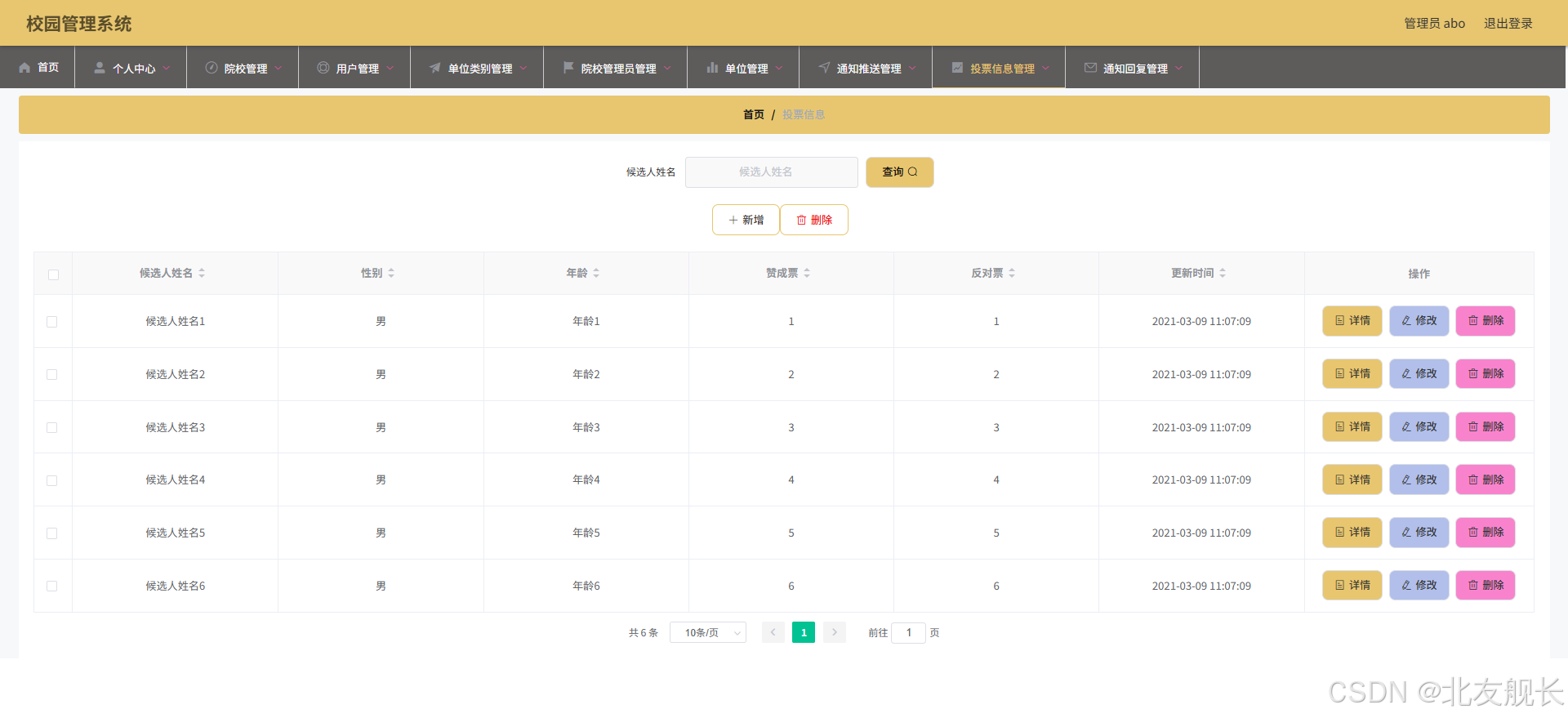Click 修改 for 候选人姓名5

tap(1419, 533)
